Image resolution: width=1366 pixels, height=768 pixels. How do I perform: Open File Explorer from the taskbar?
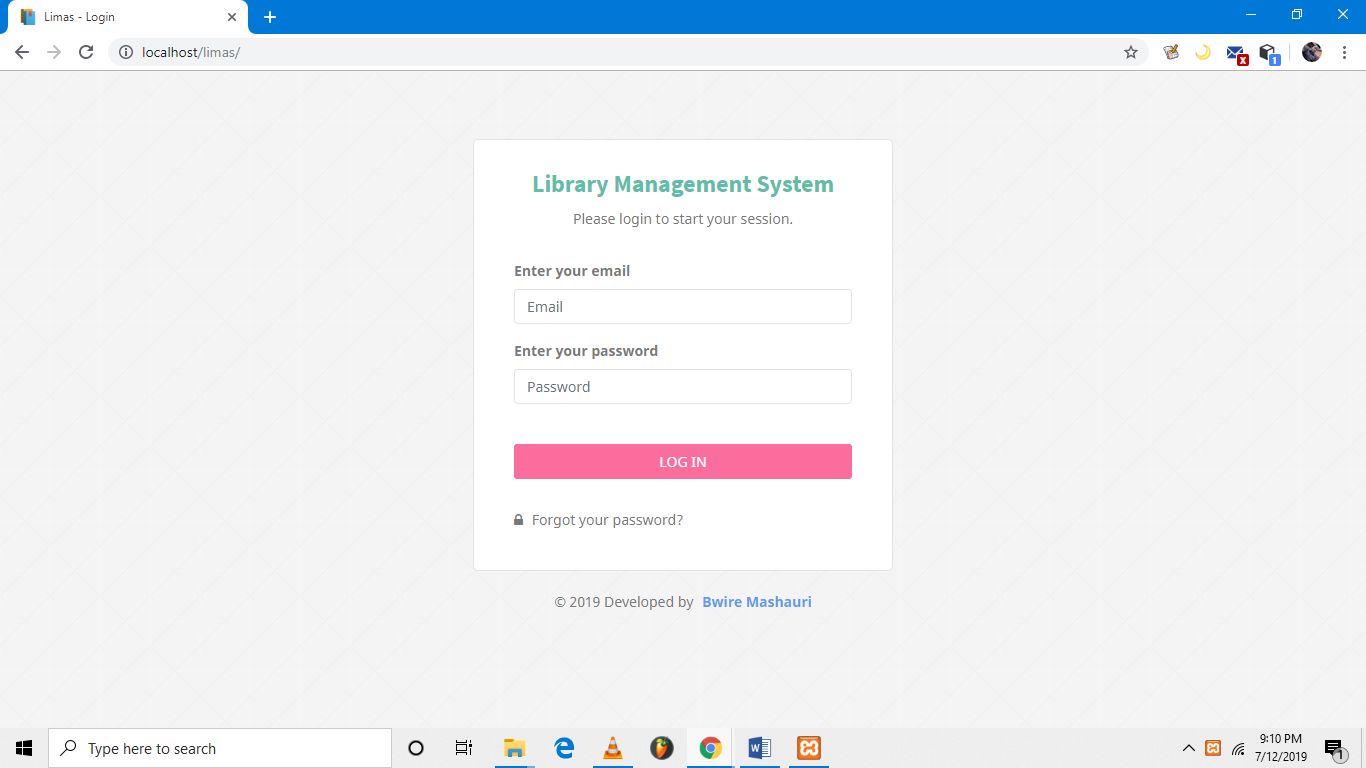pyautogui.click(x=514, y=748)
